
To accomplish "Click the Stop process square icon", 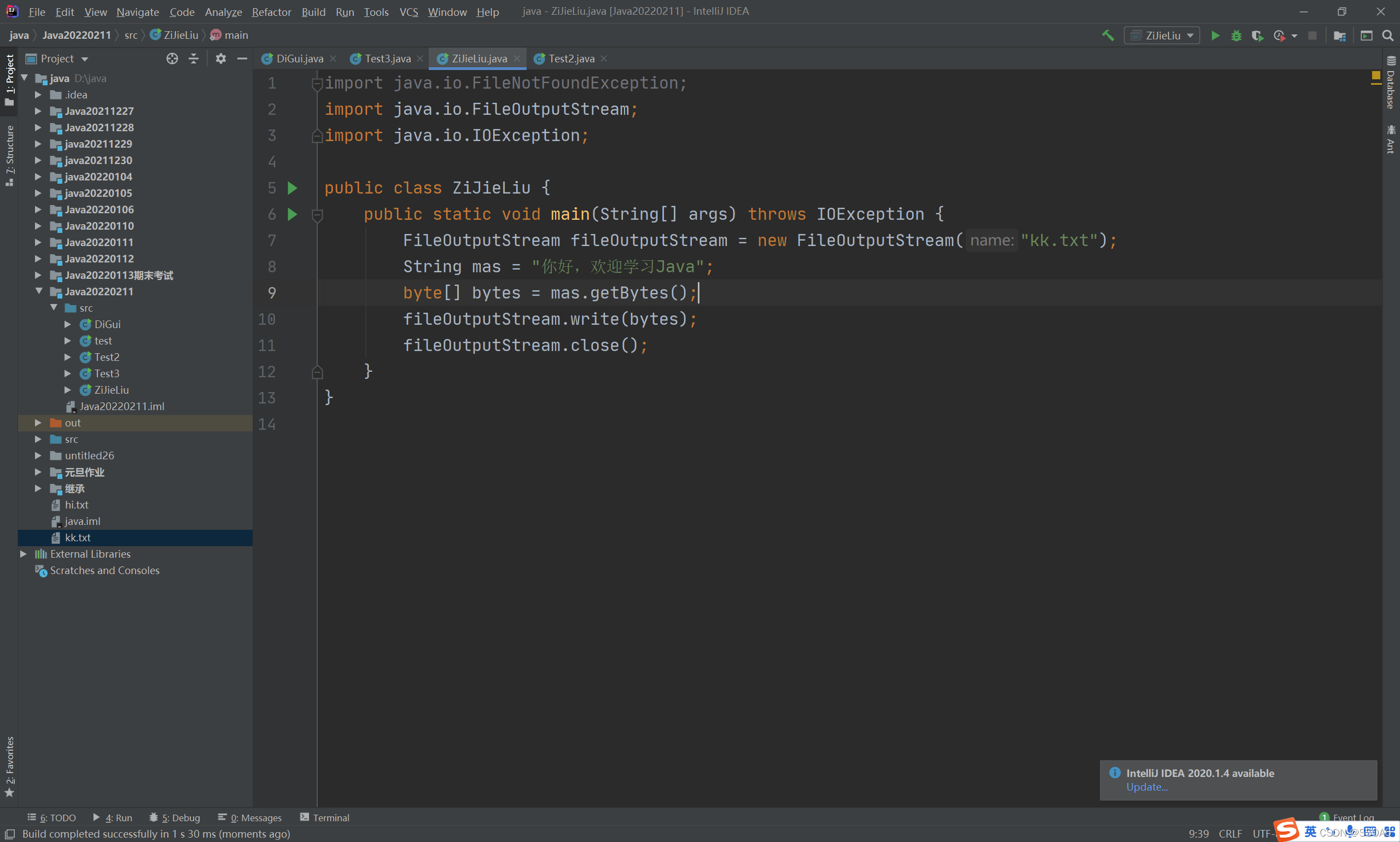I will [x=1312, y=35].
